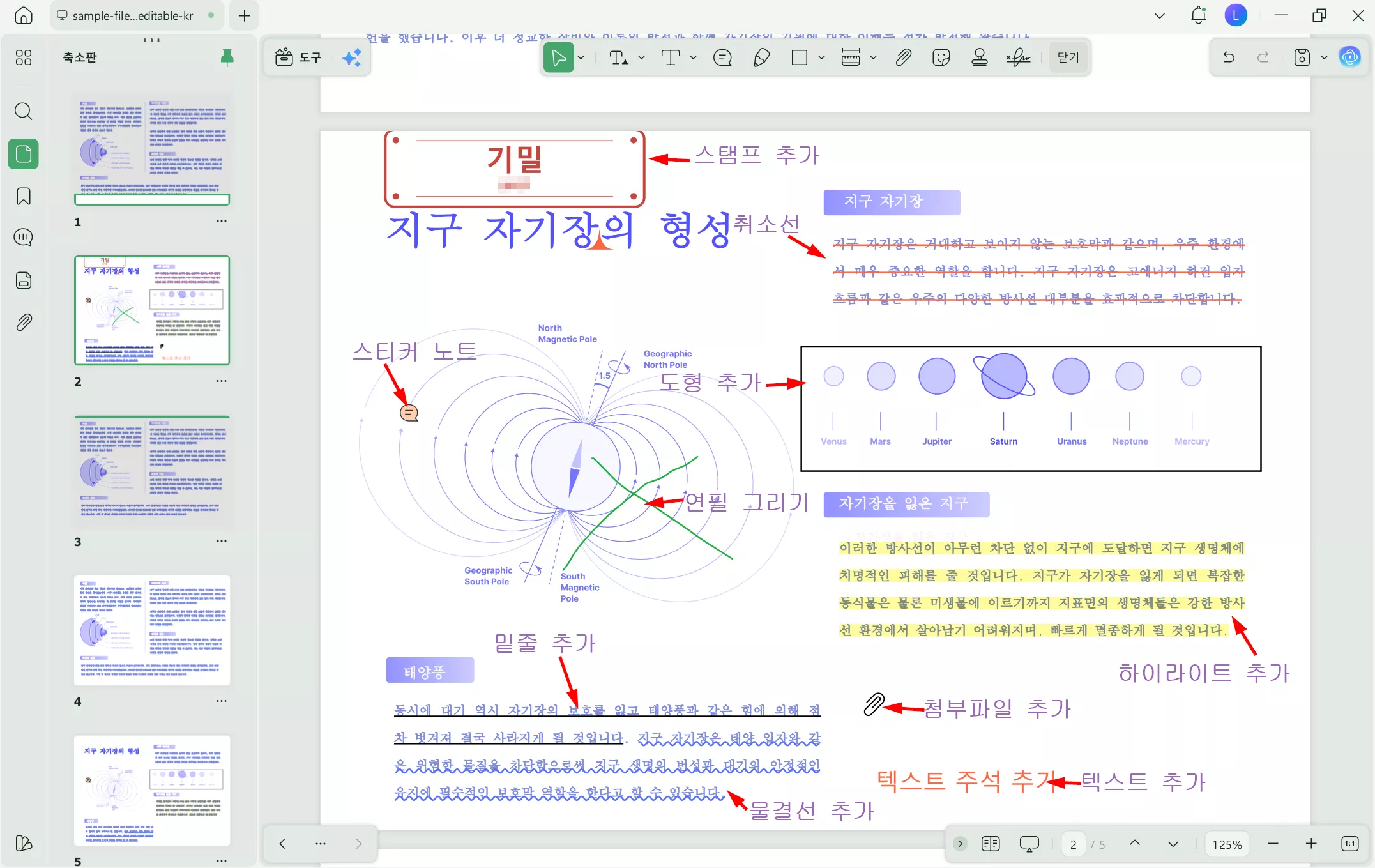The image size is (1375, 868).
Task: Select the pencil drawing tool
Action: pyautogui.click(x=761, y=57)
